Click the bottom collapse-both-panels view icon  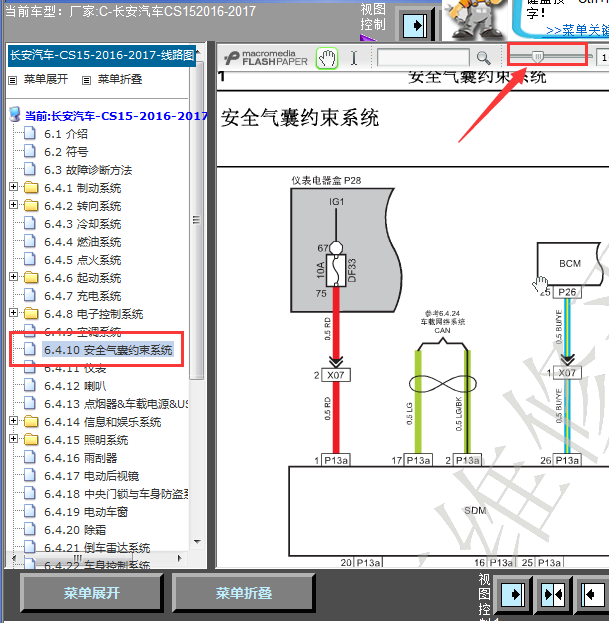coord(553,594)
